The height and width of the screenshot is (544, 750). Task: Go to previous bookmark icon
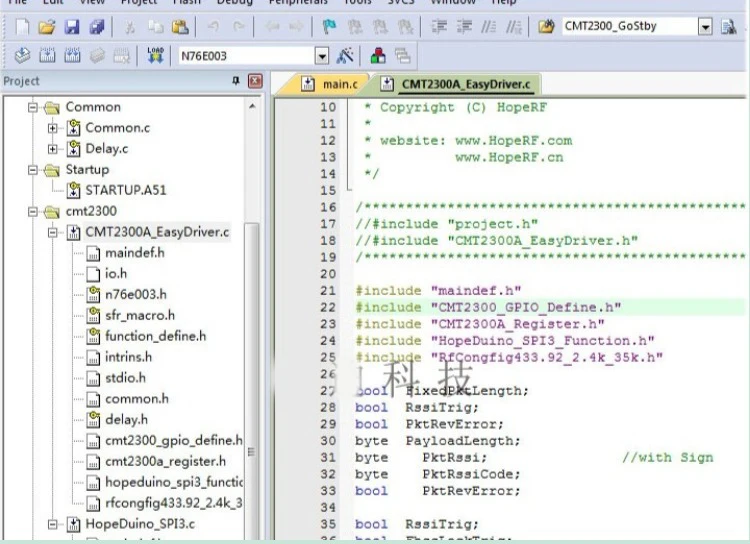click(x=354, y=27)
